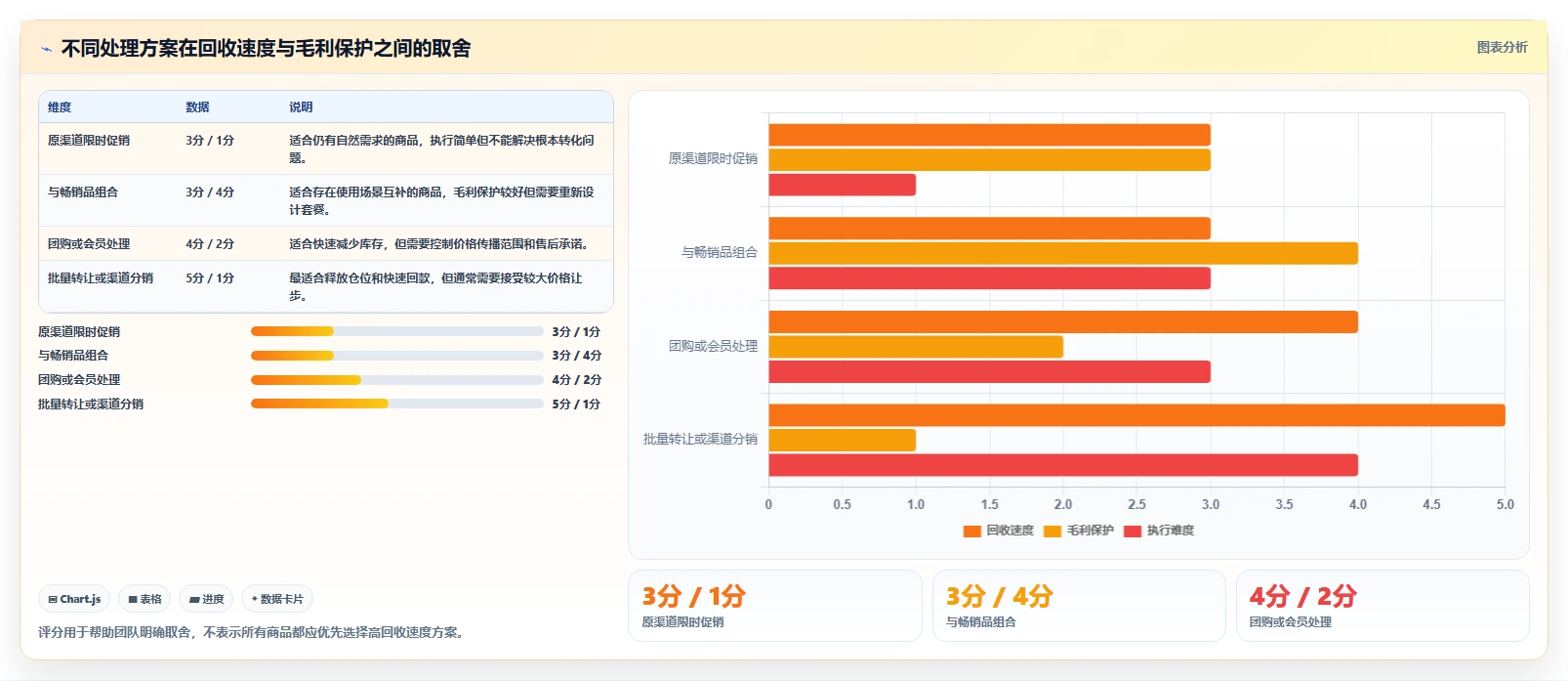Click 执行难度 bar for 原渠道限时促销

click(842, 185)
